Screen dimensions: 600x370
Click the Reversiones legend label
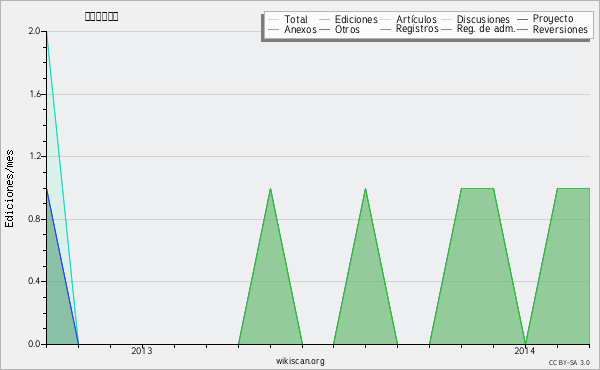tap(560, 29)
